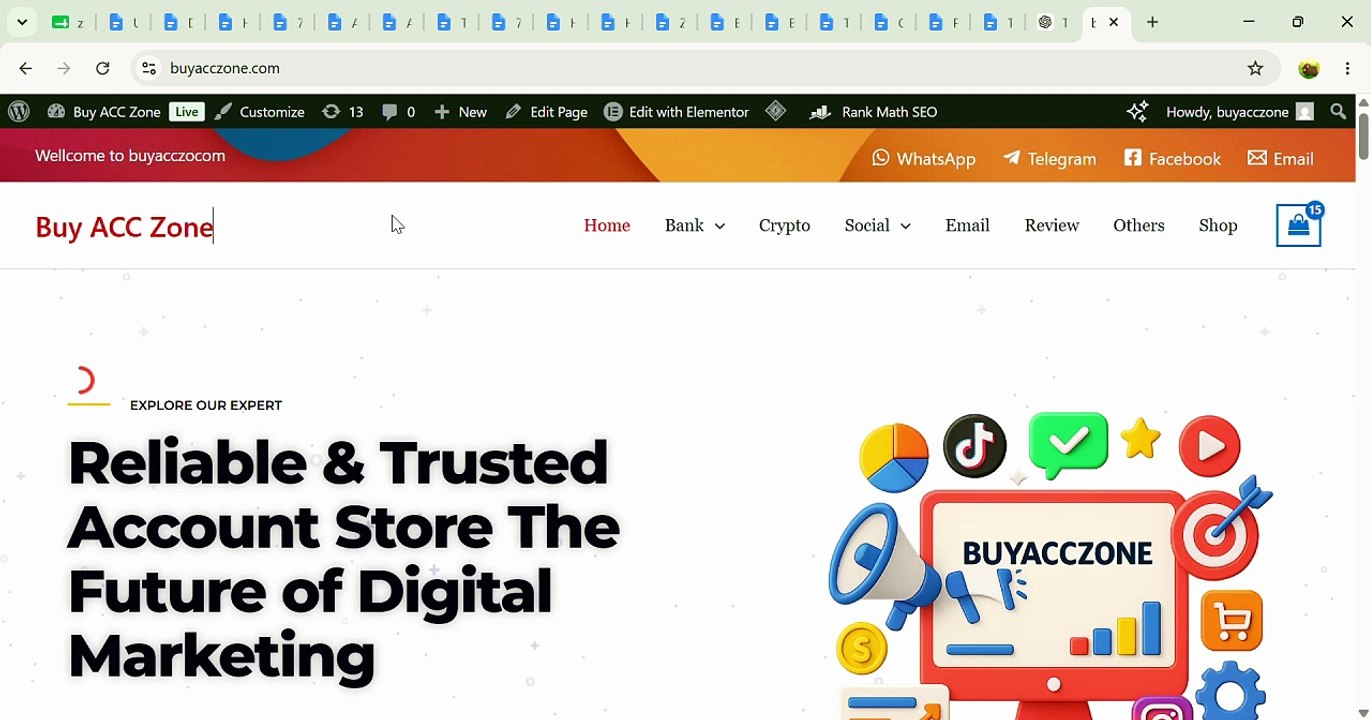Screen dimensions: 1371x720
Task: Click the browser forward arrow
Action: (64, 68)
